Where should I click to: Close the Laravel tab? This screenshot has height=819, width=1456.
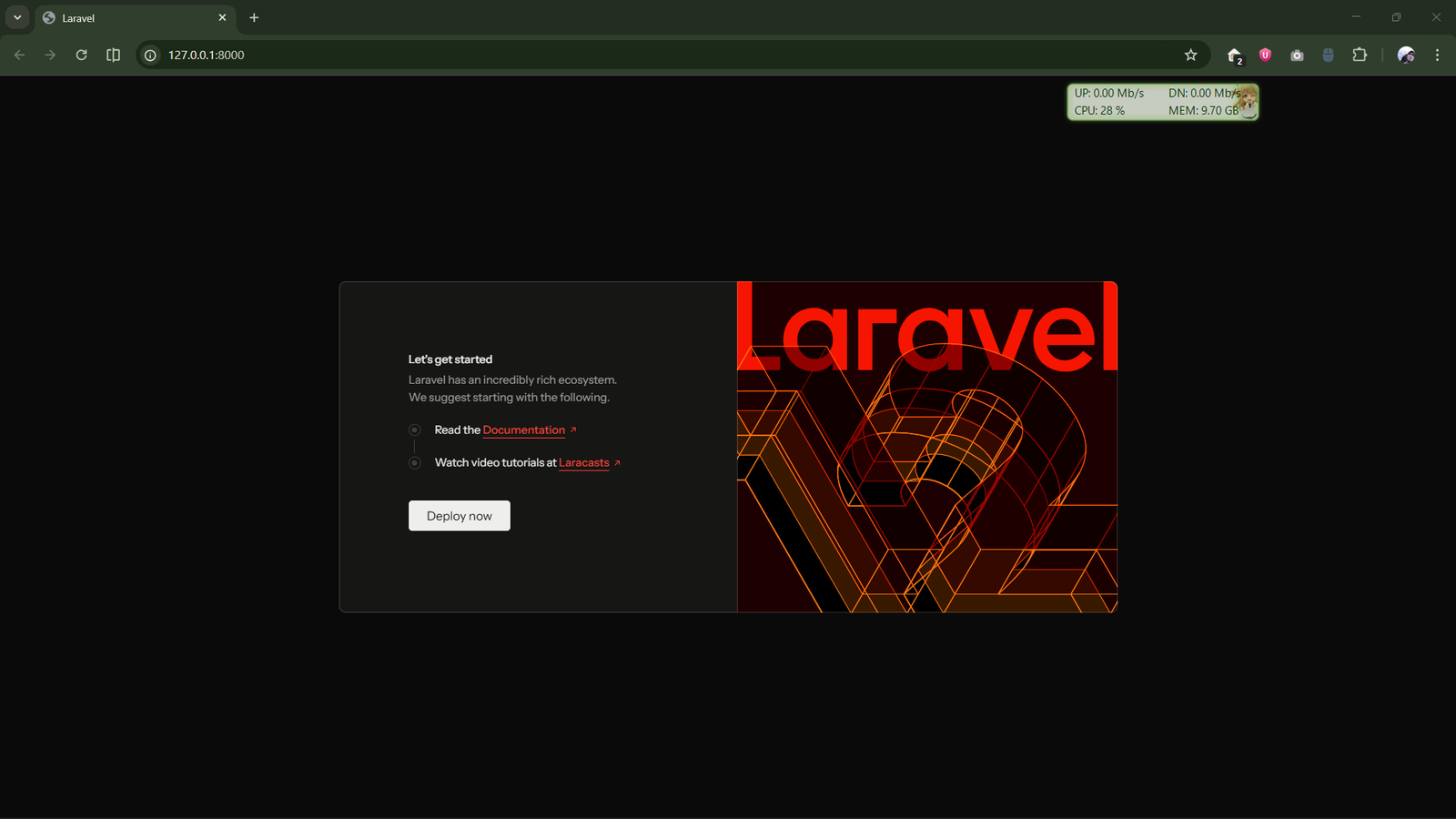click(222, 17)
